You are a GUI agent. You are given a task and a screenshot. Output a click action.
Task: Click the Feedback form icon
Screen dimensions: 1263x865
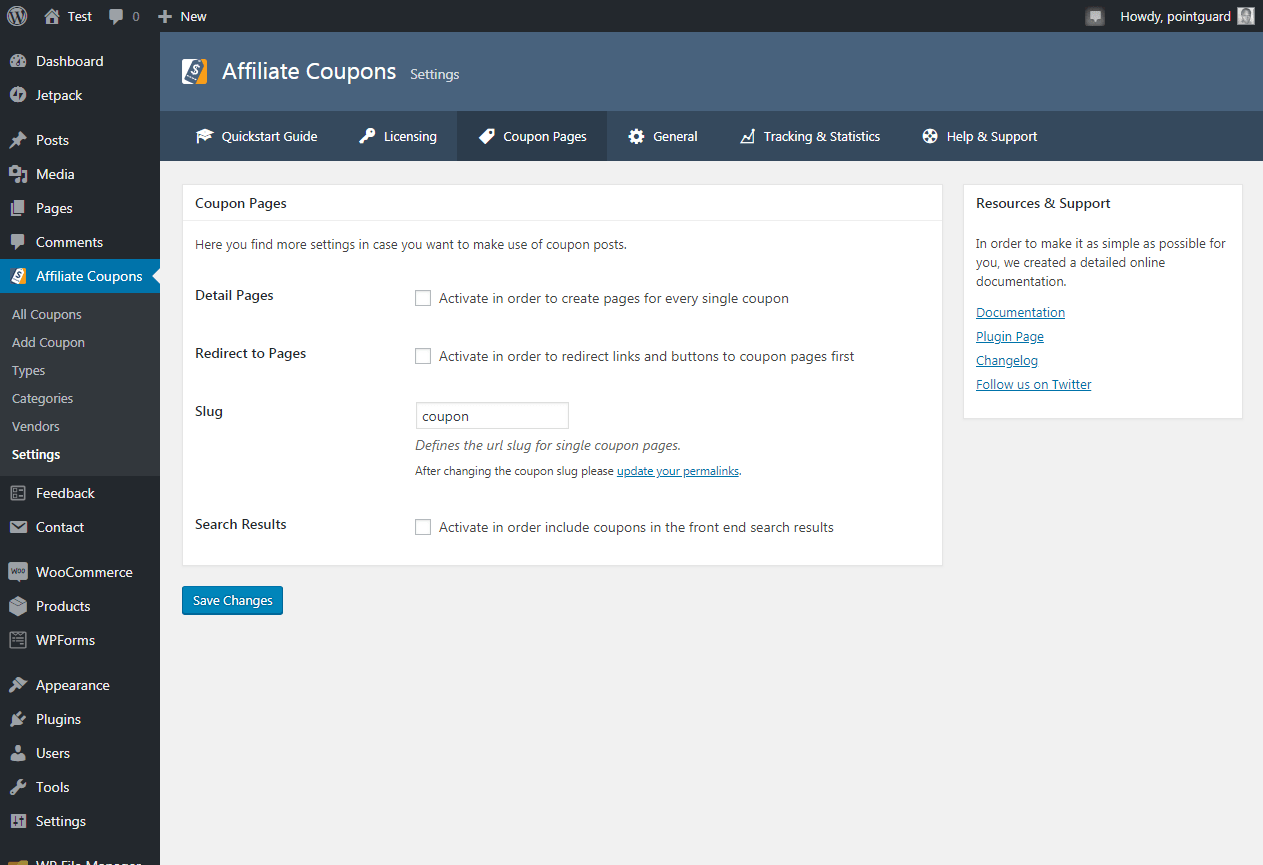[18, 493]
